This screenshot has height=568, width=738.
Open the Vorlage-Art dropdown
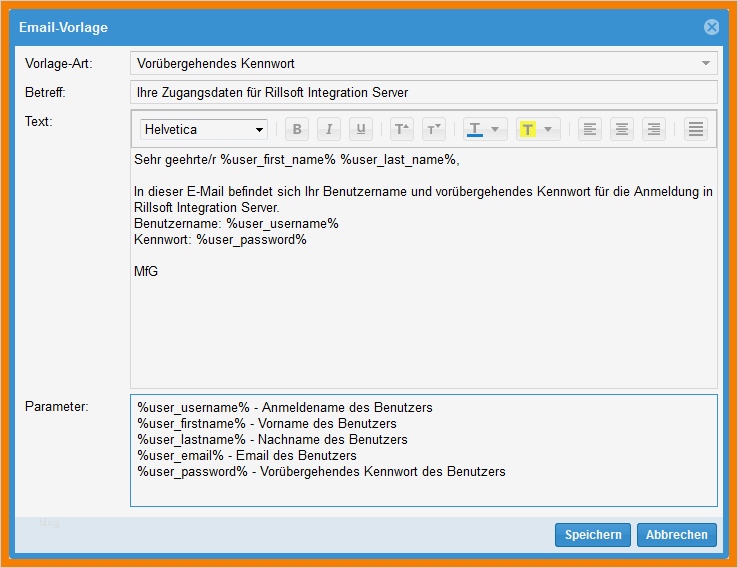point(424,64)
